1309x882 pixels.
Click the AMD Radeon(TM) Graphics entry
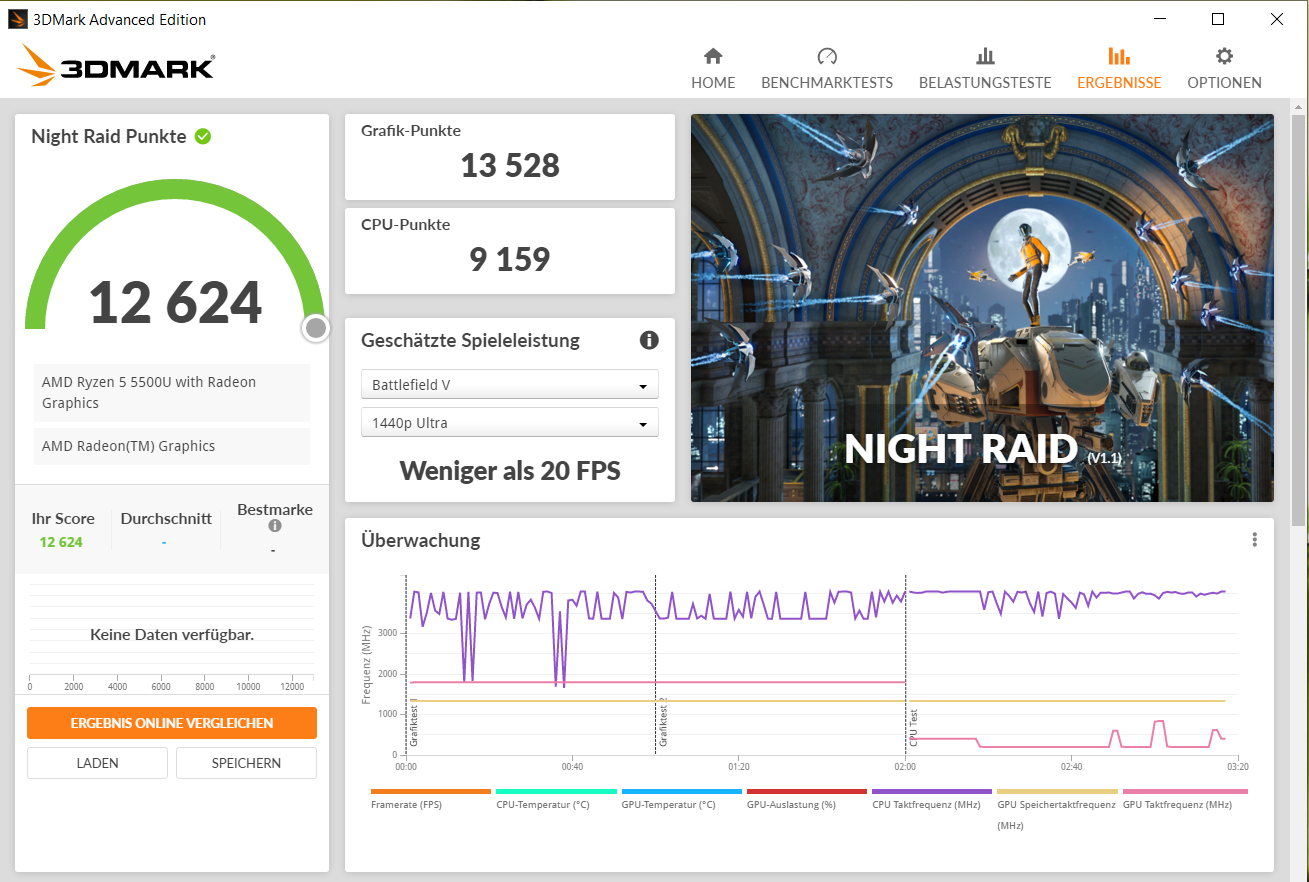(172, 446)
